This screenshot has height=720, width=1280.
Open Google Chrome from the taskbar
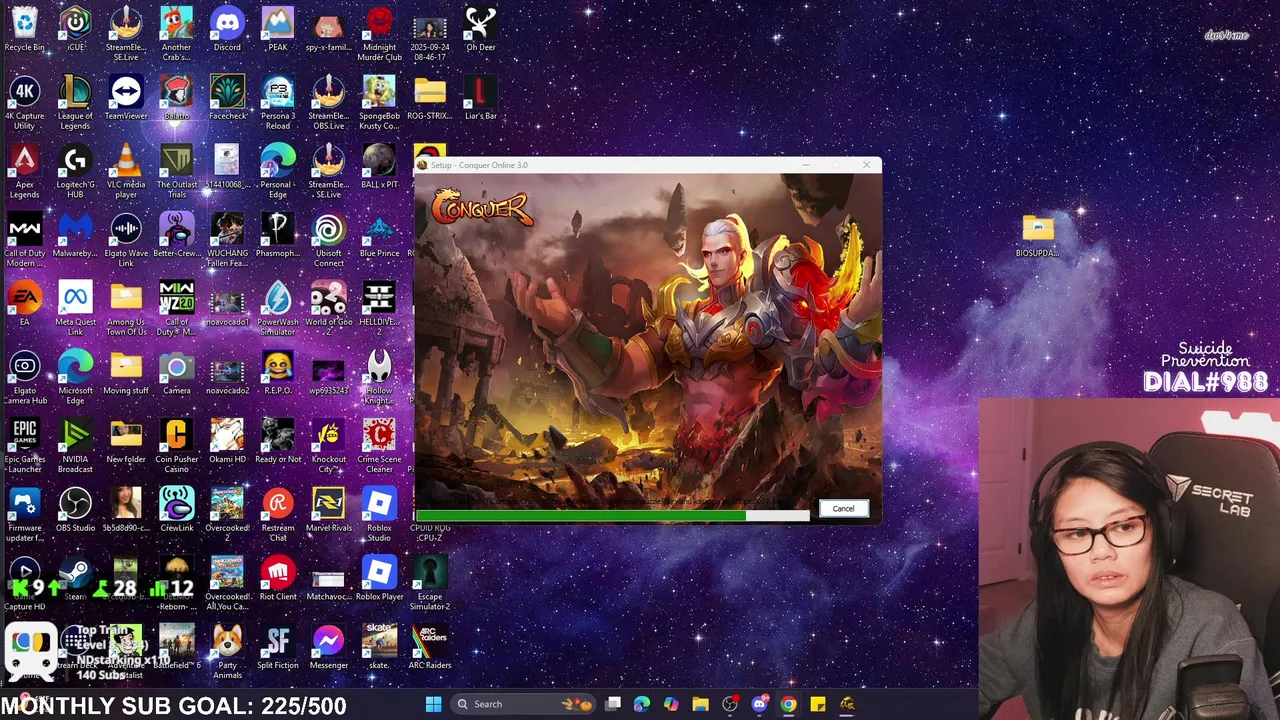click(788, 704)
